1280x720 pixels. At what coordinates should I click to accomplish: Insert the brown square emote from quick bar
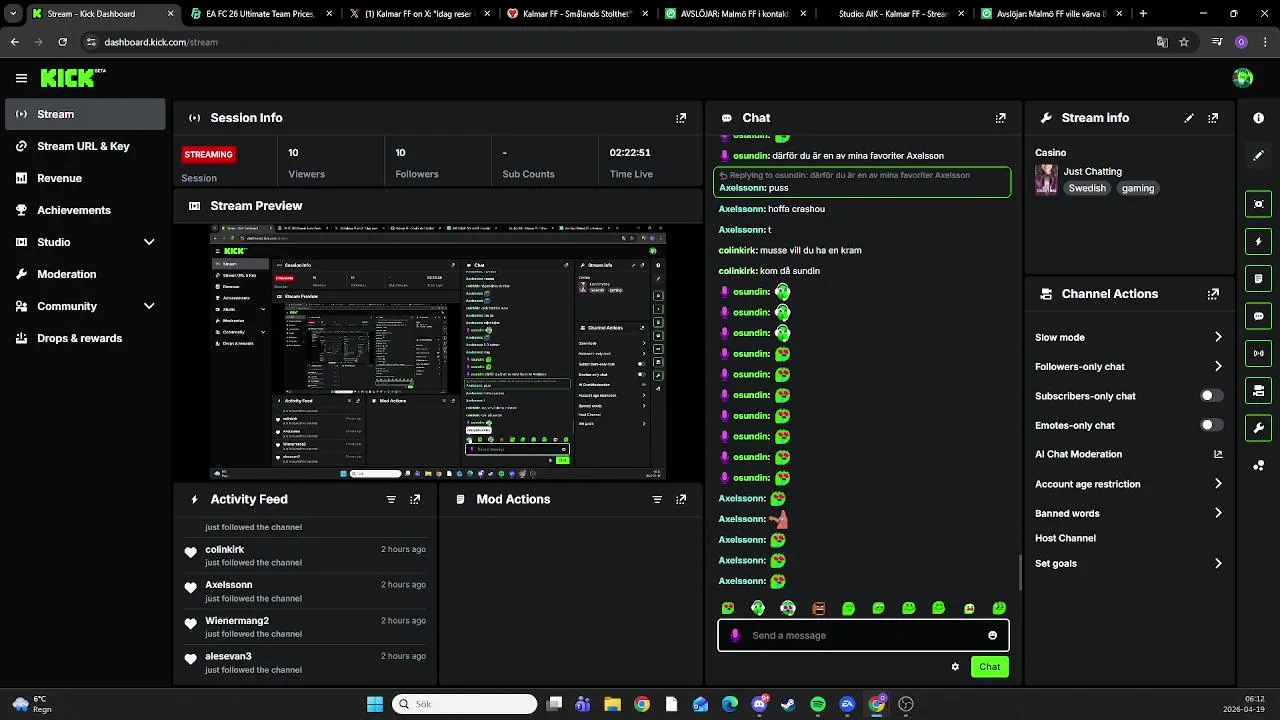[818, 608]
